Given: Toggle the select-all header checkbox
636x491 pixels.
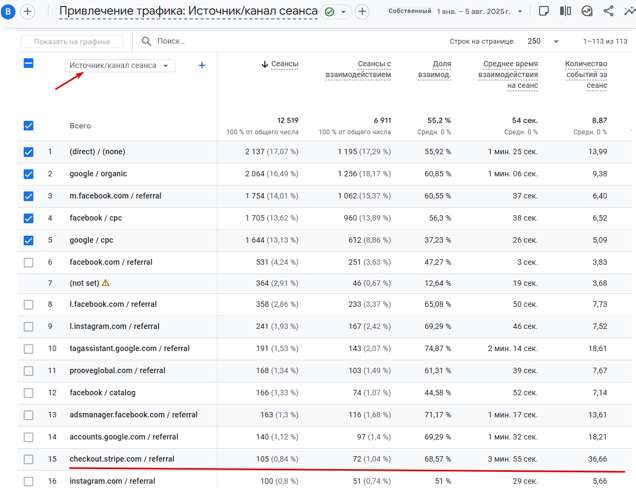Looking at the screenshot, I should [x=28, y=63].
